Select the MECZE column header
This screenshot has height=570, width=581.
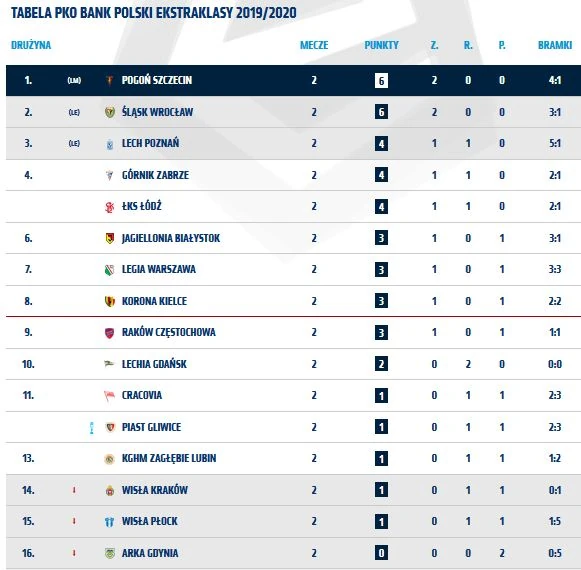click(314, 45)
